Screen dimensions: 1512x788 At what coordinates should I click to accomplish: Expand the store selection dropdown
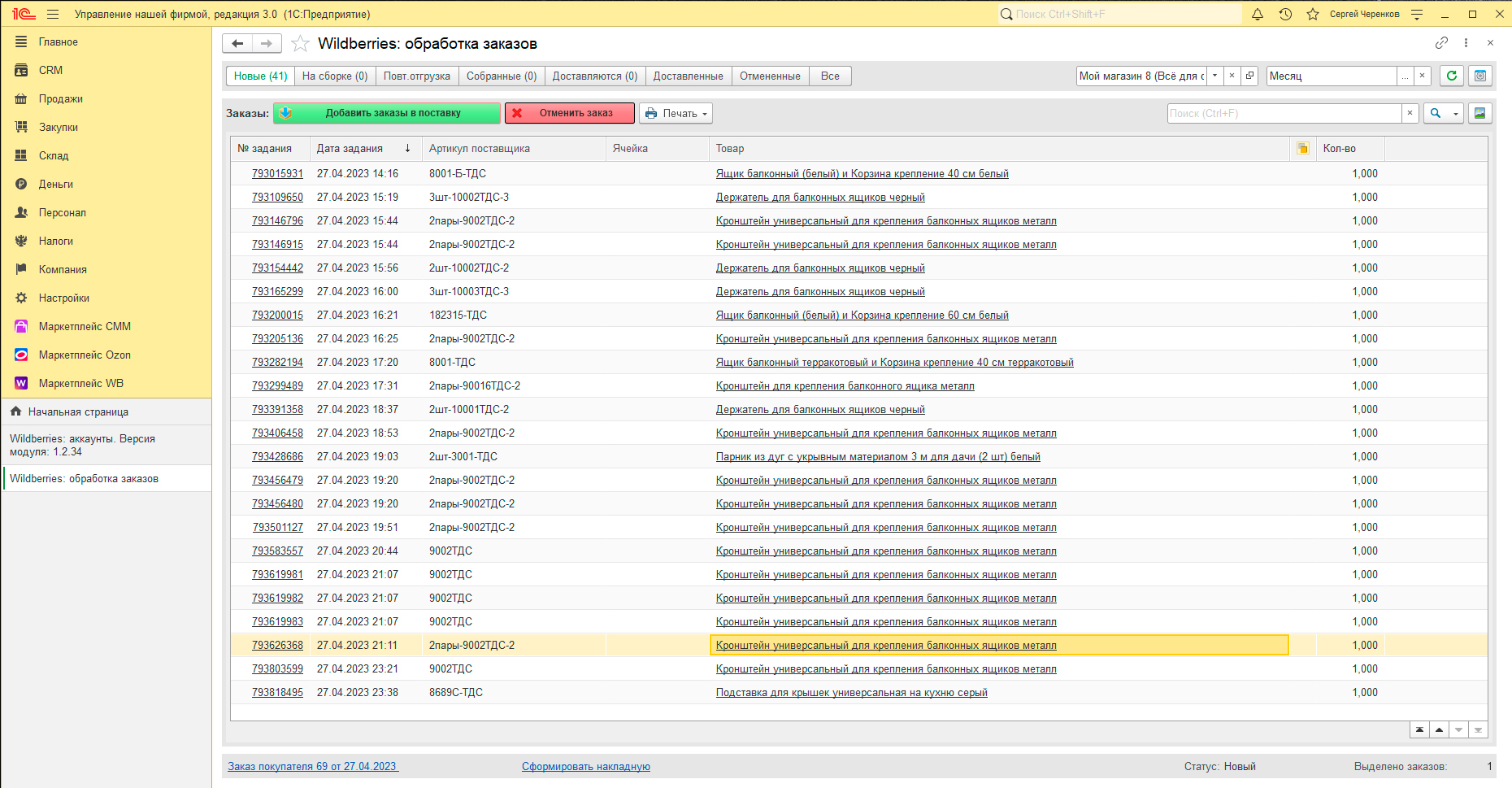pos(1214,76)
